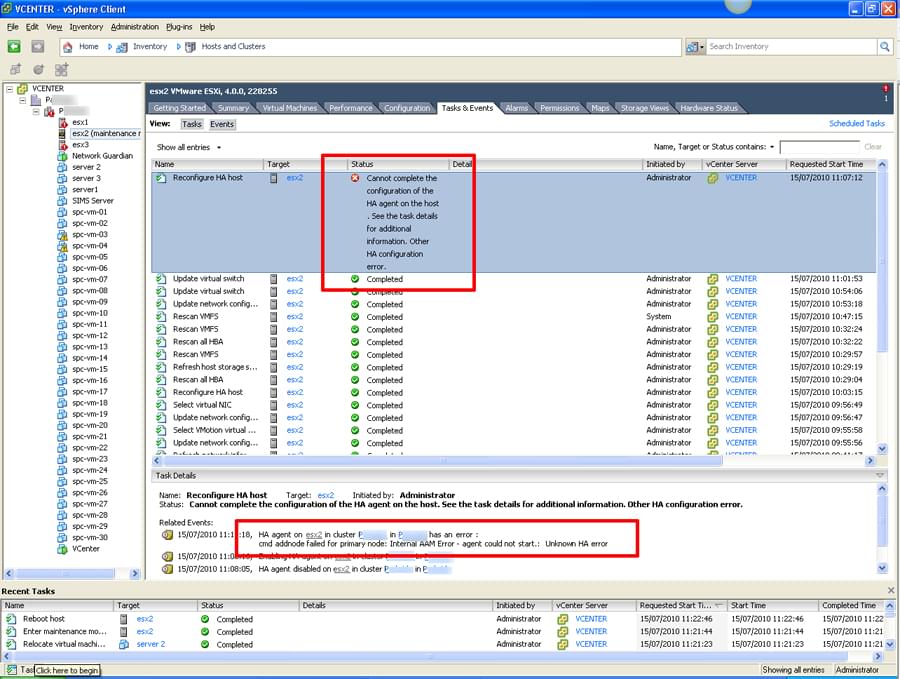
Task: Switch to the Virtual Machines tab
Action: point(289,108)
